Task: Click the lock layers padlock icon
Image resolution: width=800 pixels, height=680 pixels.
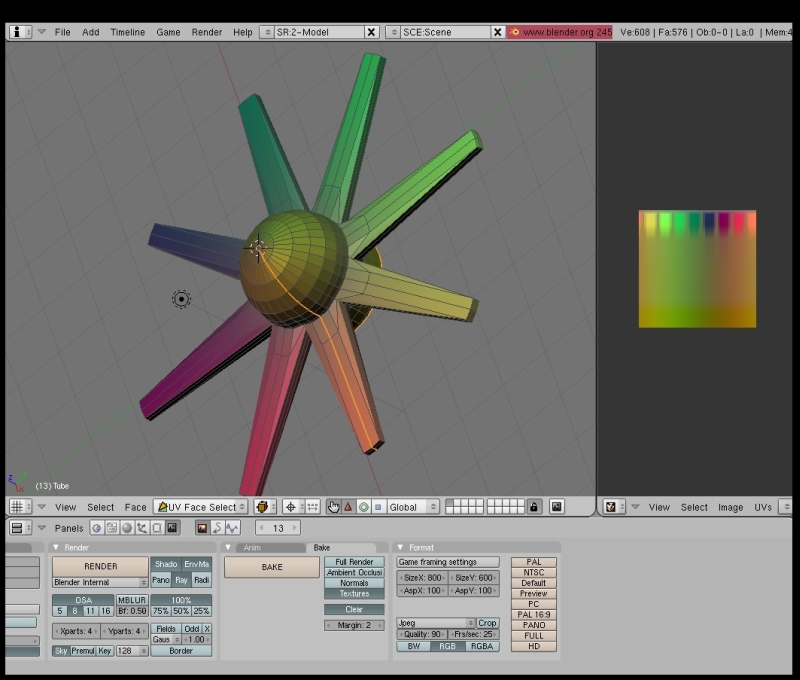Action: (535, 507)
